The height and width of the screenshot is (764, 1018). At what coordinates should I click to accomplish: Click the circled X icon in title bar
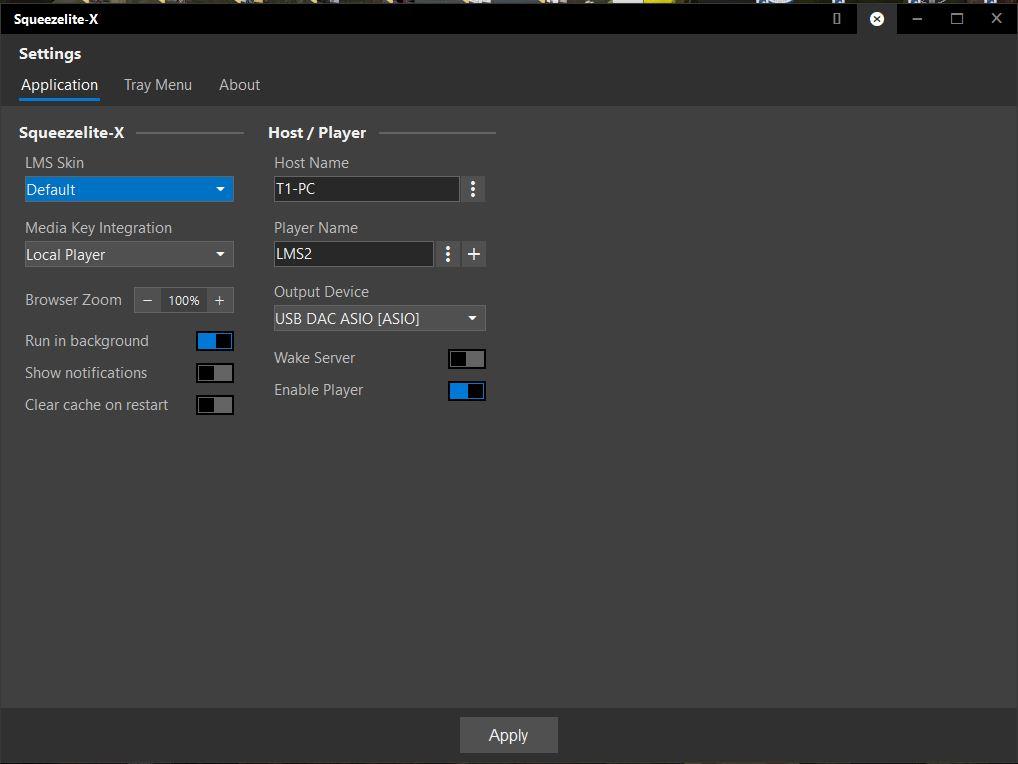[x=876, y=19]
